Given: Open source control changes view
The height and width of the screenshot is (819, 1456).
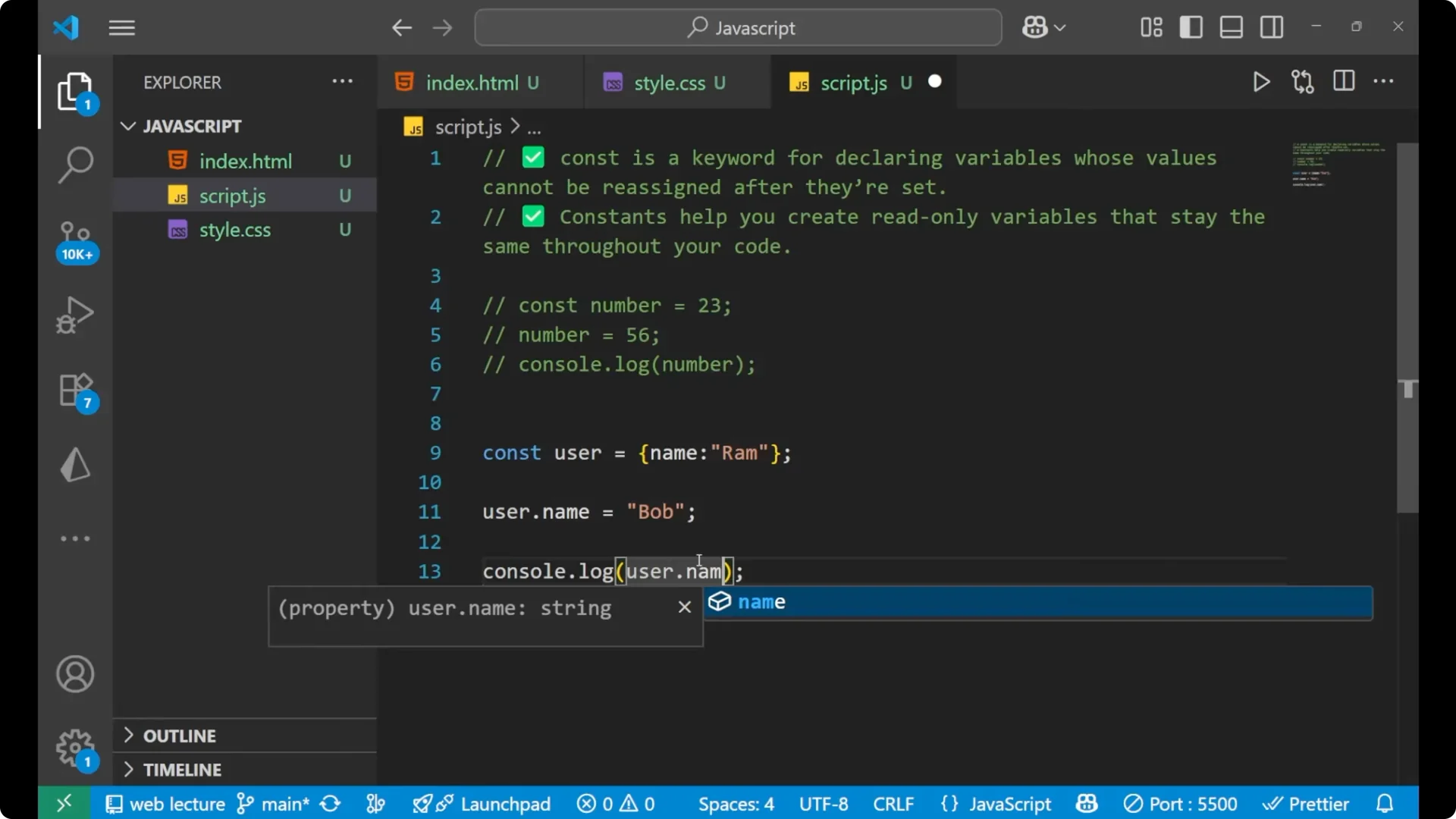Looking at the screenshot, I should pyautogui.click(x=1303, y=82).
